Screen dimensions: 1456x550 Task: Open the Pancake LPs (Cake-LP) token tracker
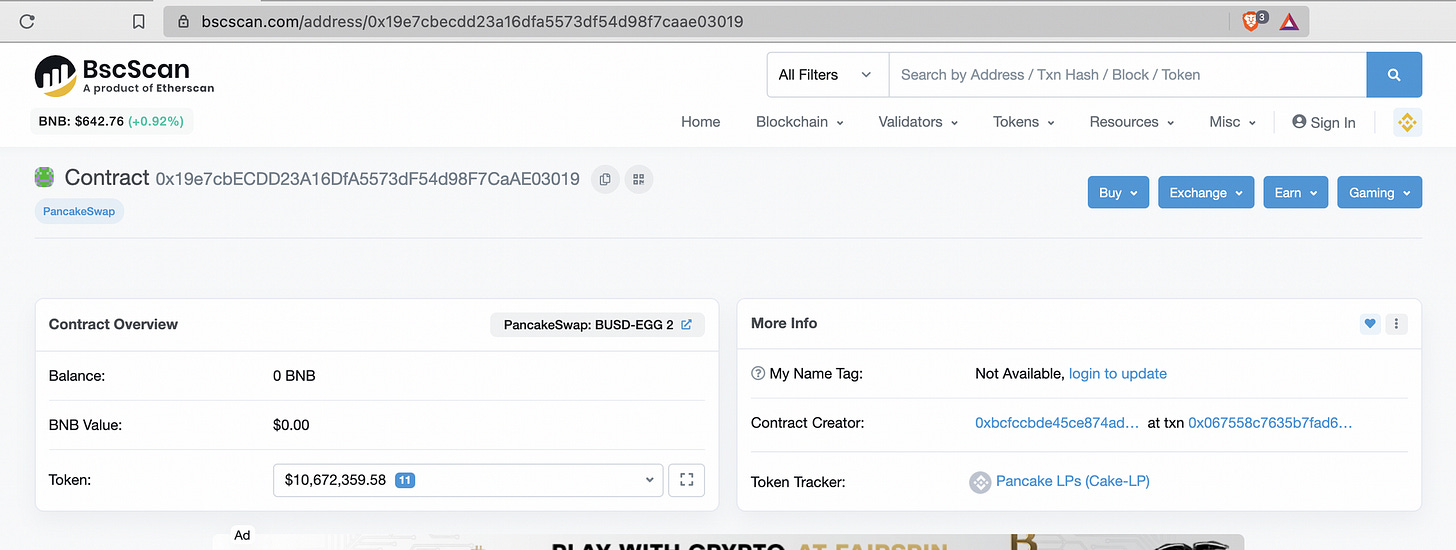point(1073,482)
